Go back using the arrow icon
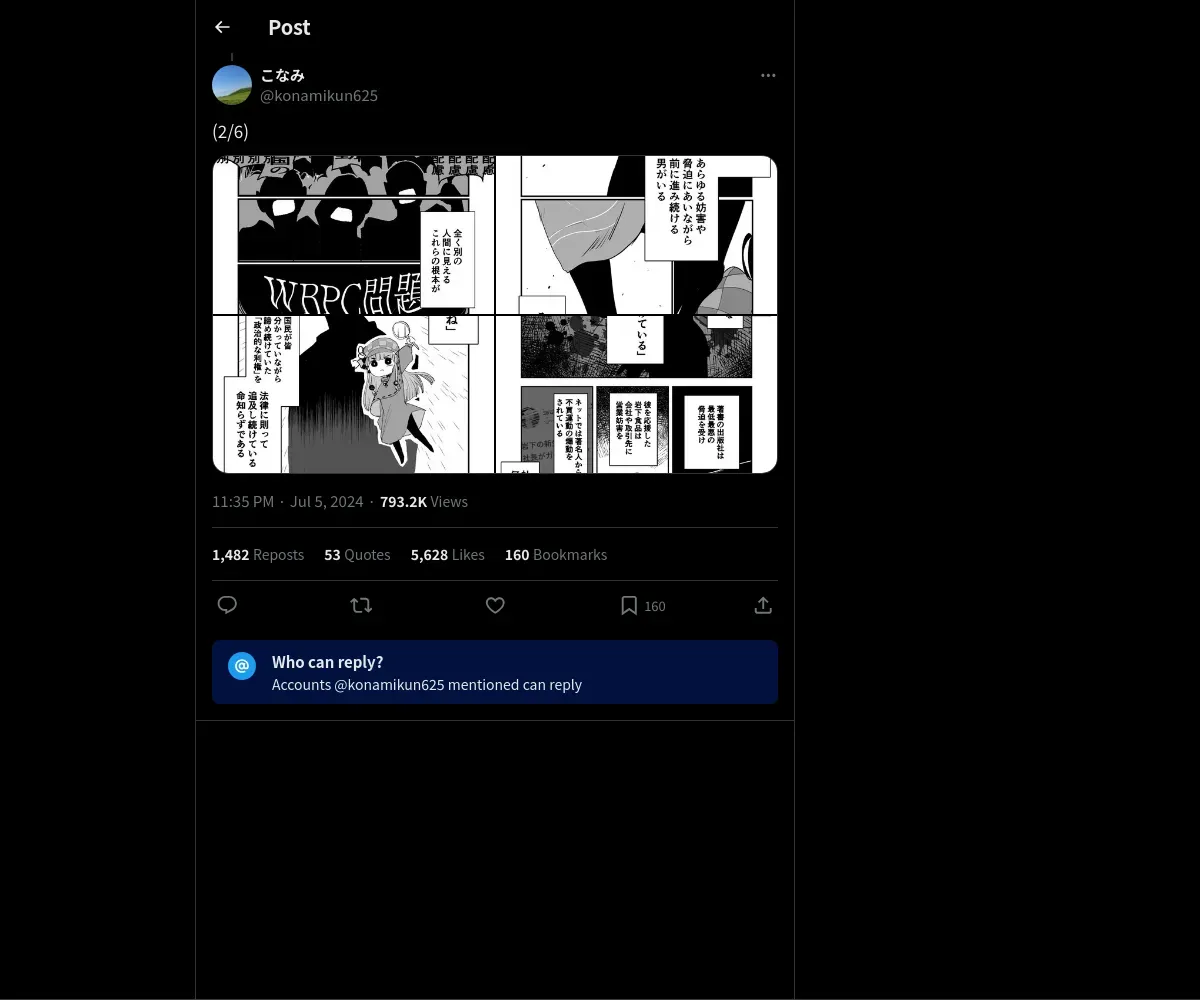The height and width of the screenshot is (1000, 1200). point(222,27)
